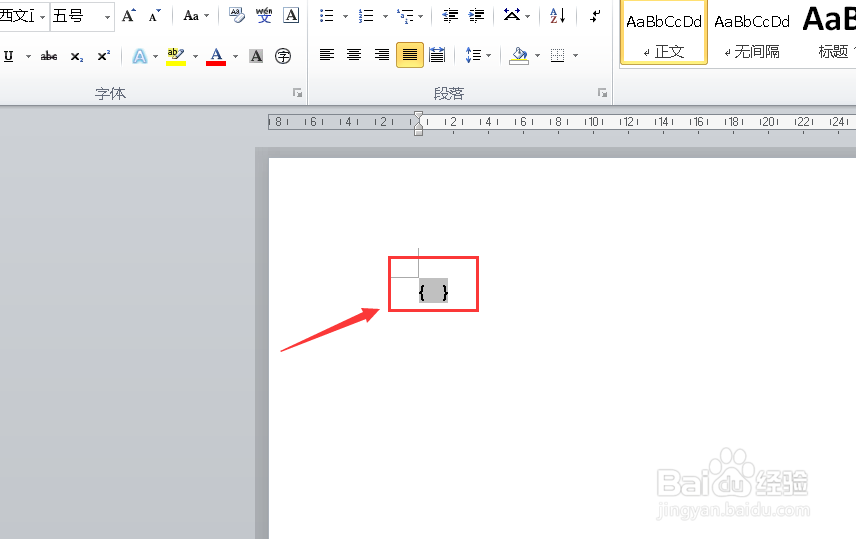The width and height of the screenshot is (856, 539).
Task: Open the Font dialog launcher
Action: pyautogui.click(x=298, y=93)
